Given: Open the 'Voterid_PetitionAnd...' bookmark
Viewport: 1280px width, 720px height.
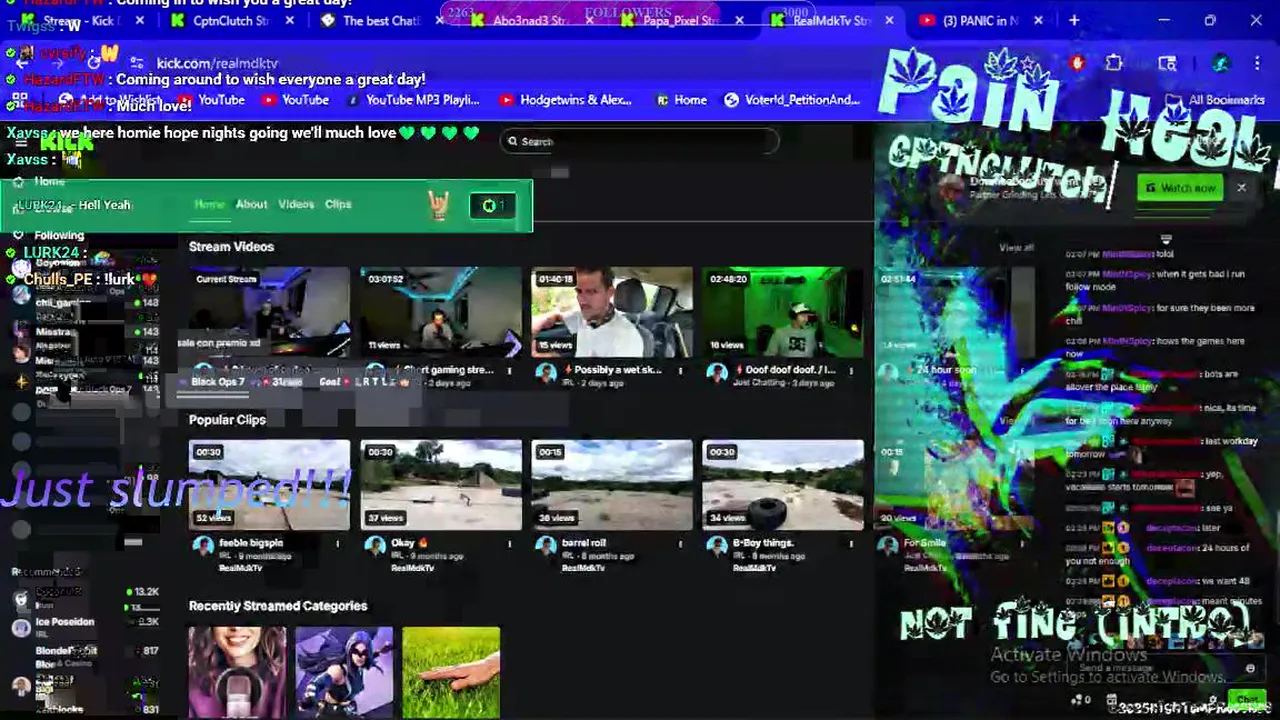Looking at the screenshot, I should click(792, 100).
